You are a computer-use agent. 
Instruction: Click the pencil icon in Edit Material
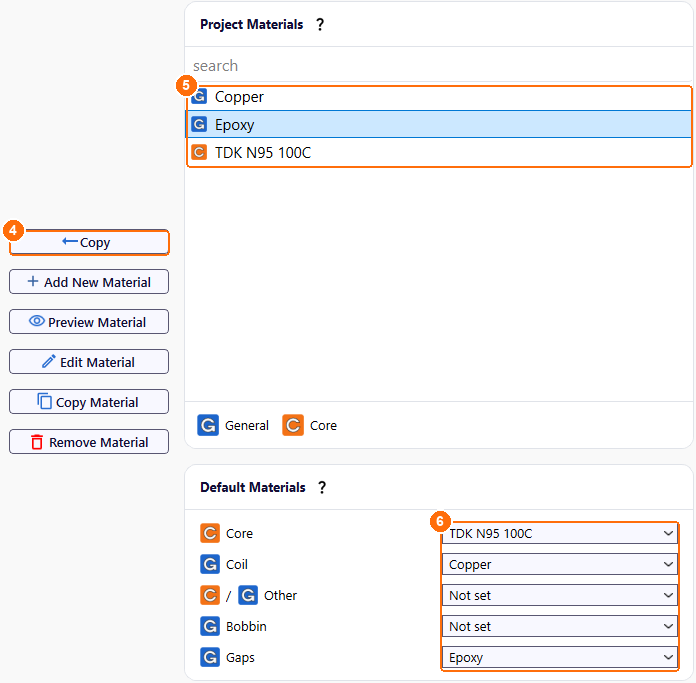(x=49, y=361)
